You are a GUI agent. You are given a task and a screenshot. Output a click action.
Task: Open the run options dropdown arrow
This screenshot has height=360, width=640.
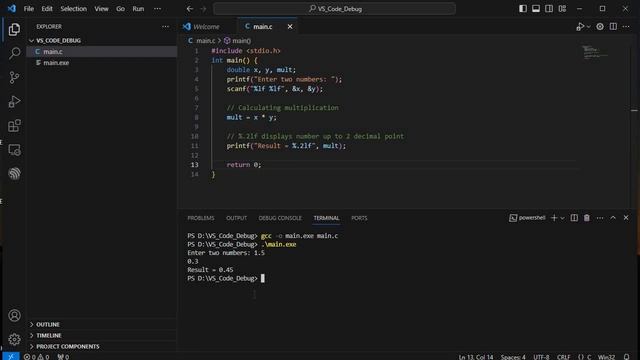coord(589,27)
